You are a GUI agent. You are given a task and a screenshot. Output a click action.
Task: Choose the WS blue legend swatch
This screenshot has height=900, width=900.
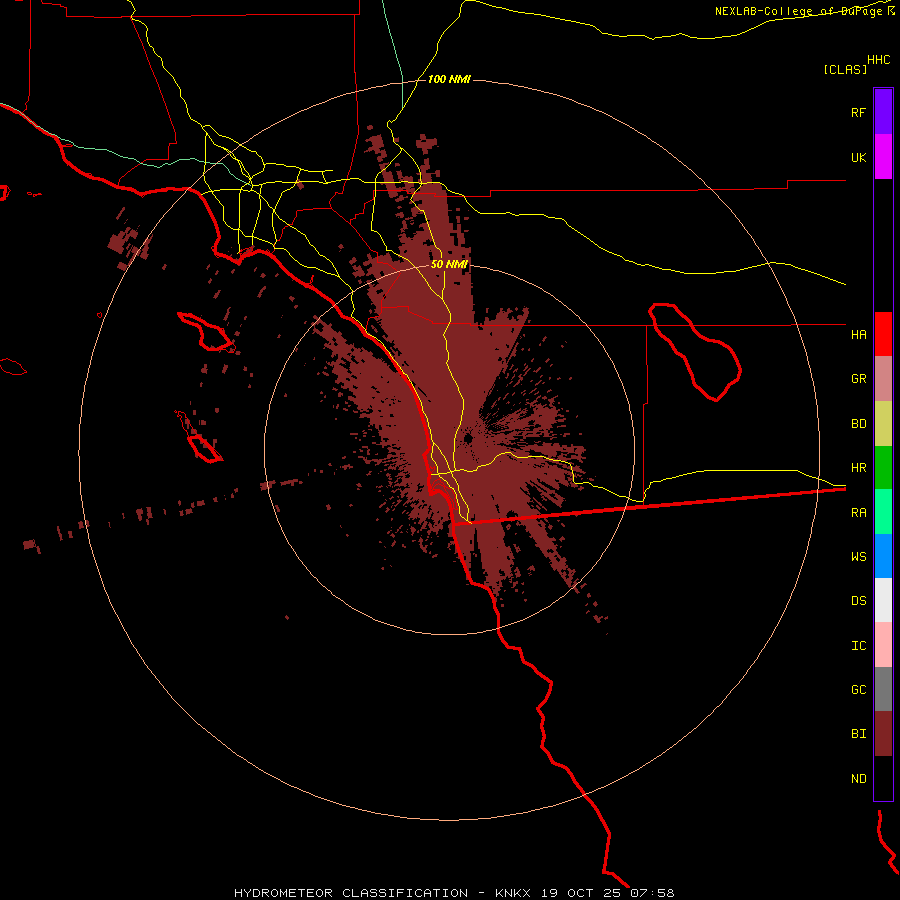pos(883,556)
